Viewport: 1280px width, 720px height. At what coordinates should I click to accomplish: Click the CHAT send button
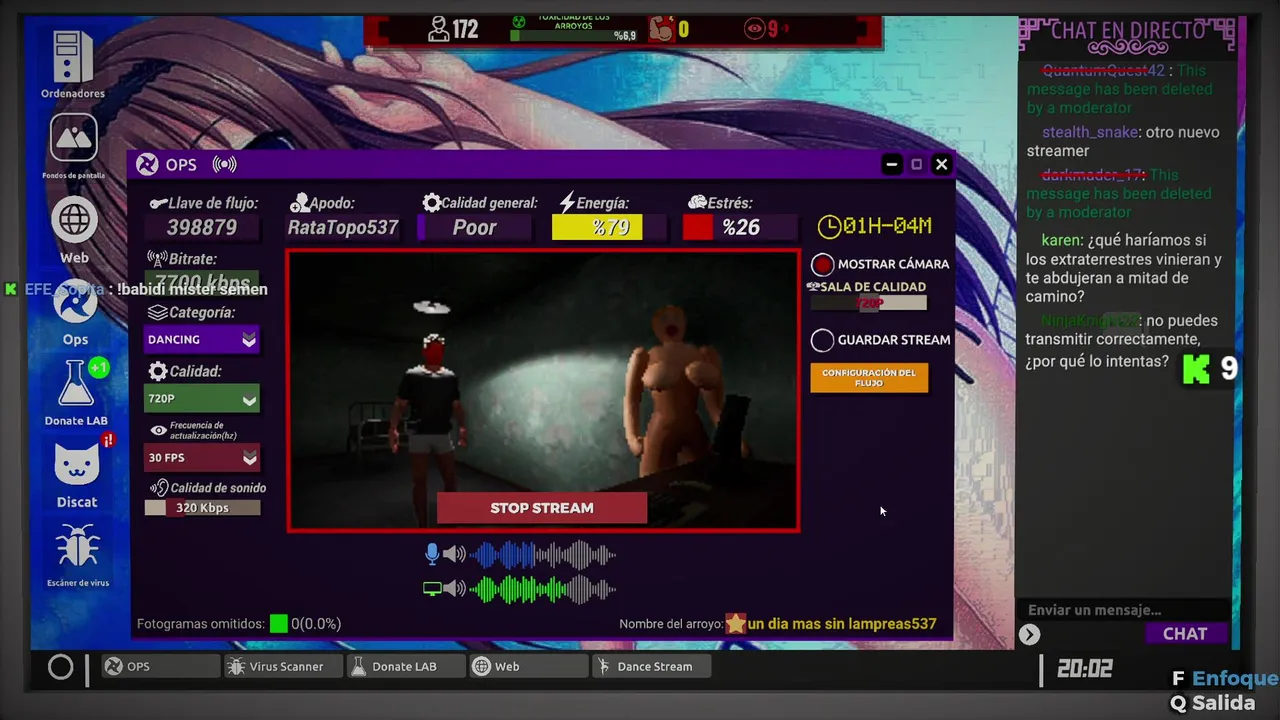1185,634
